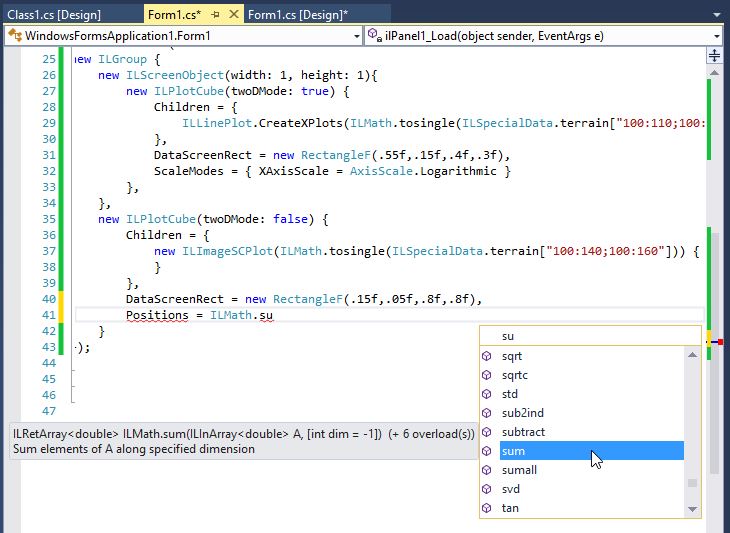
Task: Choose subtract from the completion list
Action: click(592, 432)
